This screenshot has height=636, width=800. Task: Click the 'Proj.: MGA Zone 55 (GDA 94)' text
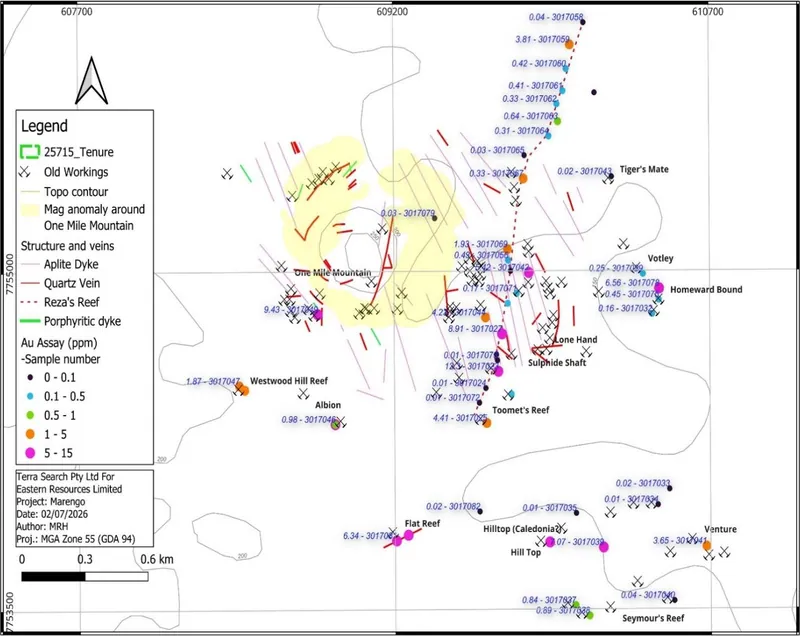[76, 539]
